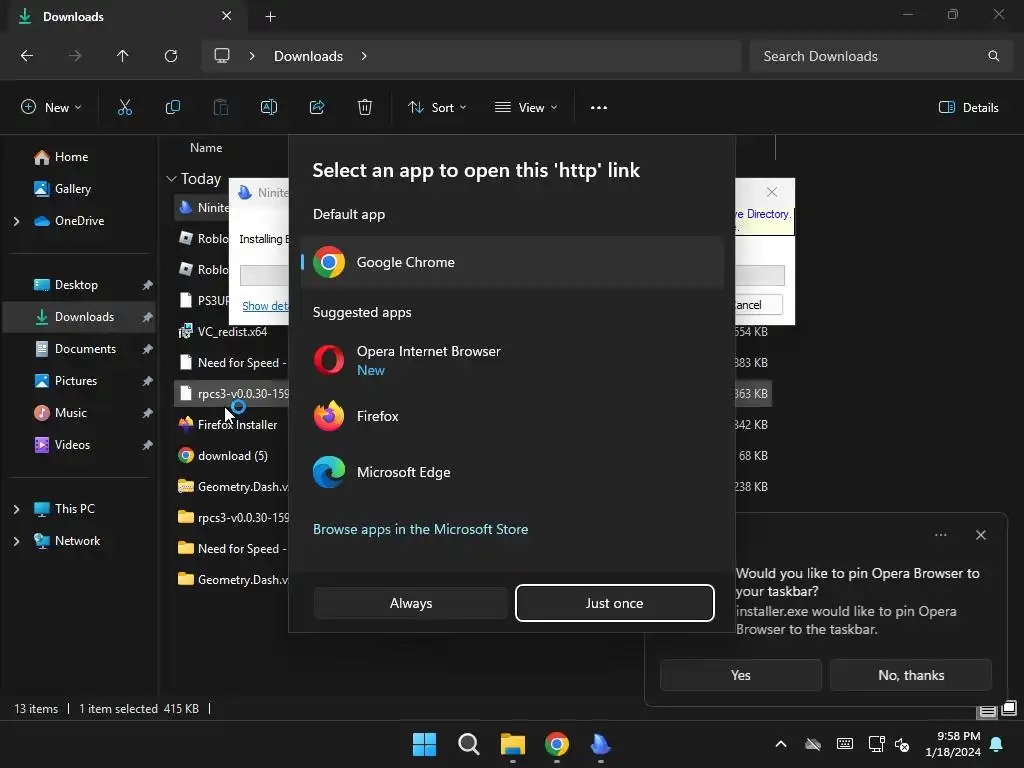1024x768 pixels.
Task: Click the Name column header
Action: coord(206,148)
